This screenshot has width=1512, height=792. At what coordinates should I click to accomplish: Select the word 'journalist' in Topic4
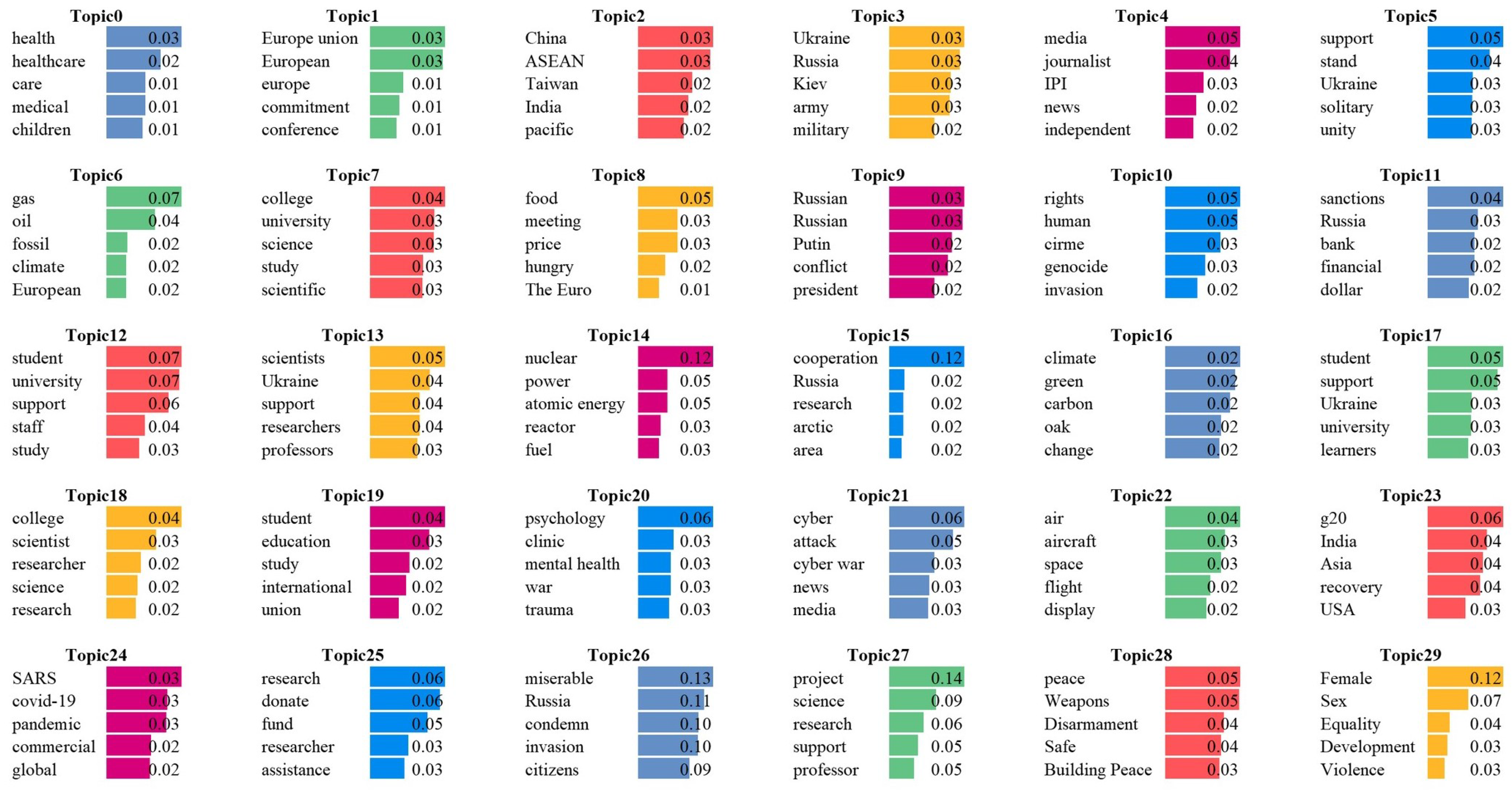(x=1076, y=61)
